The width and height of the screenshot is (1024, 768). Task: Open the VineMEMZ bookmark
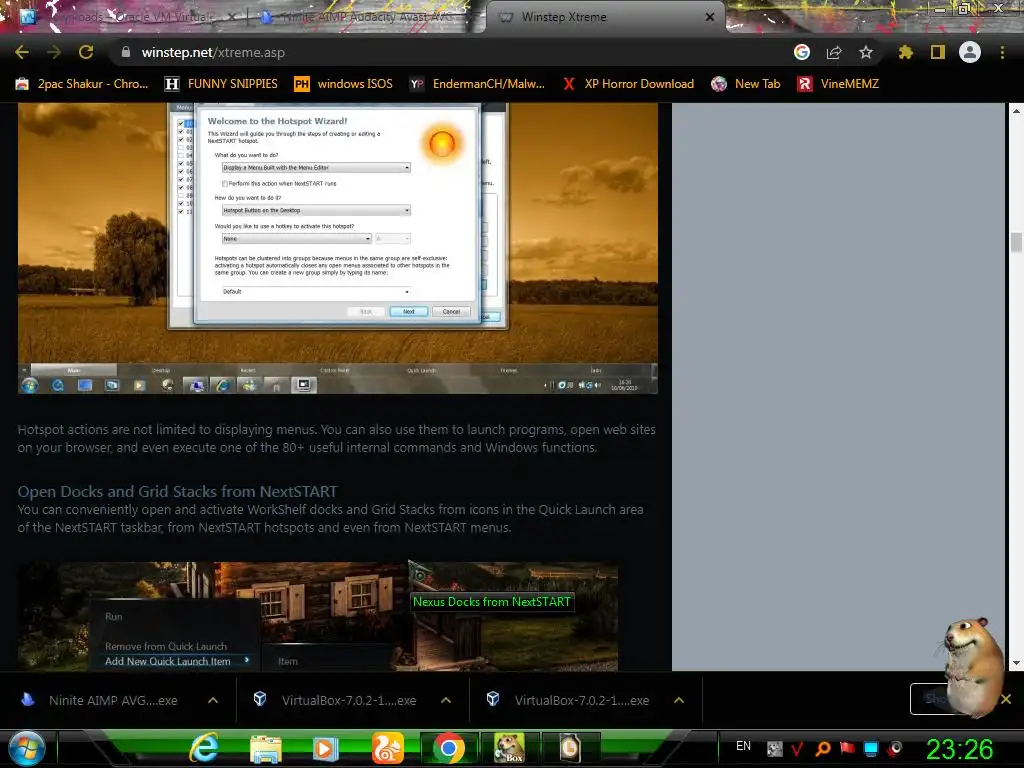pos(839,84)
